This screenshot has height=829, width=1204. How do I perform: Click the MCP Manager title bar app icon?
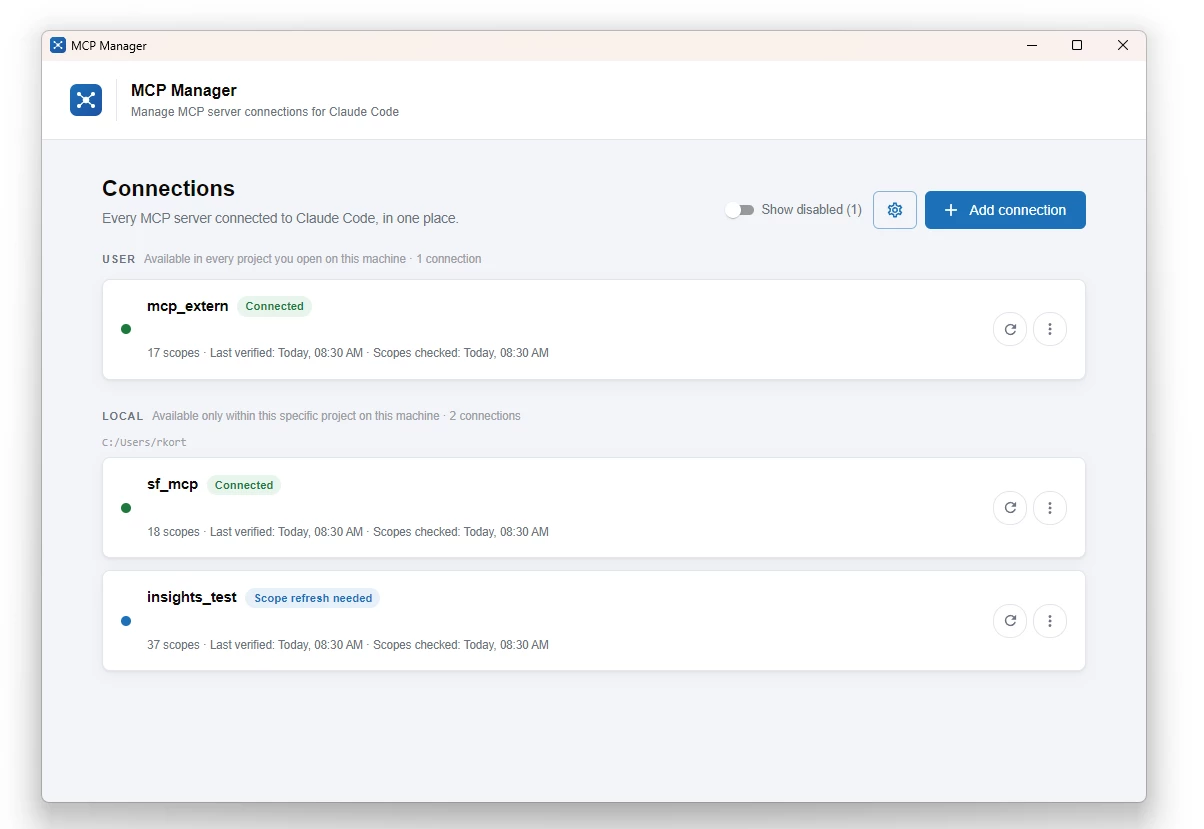[x=58, y=45]
